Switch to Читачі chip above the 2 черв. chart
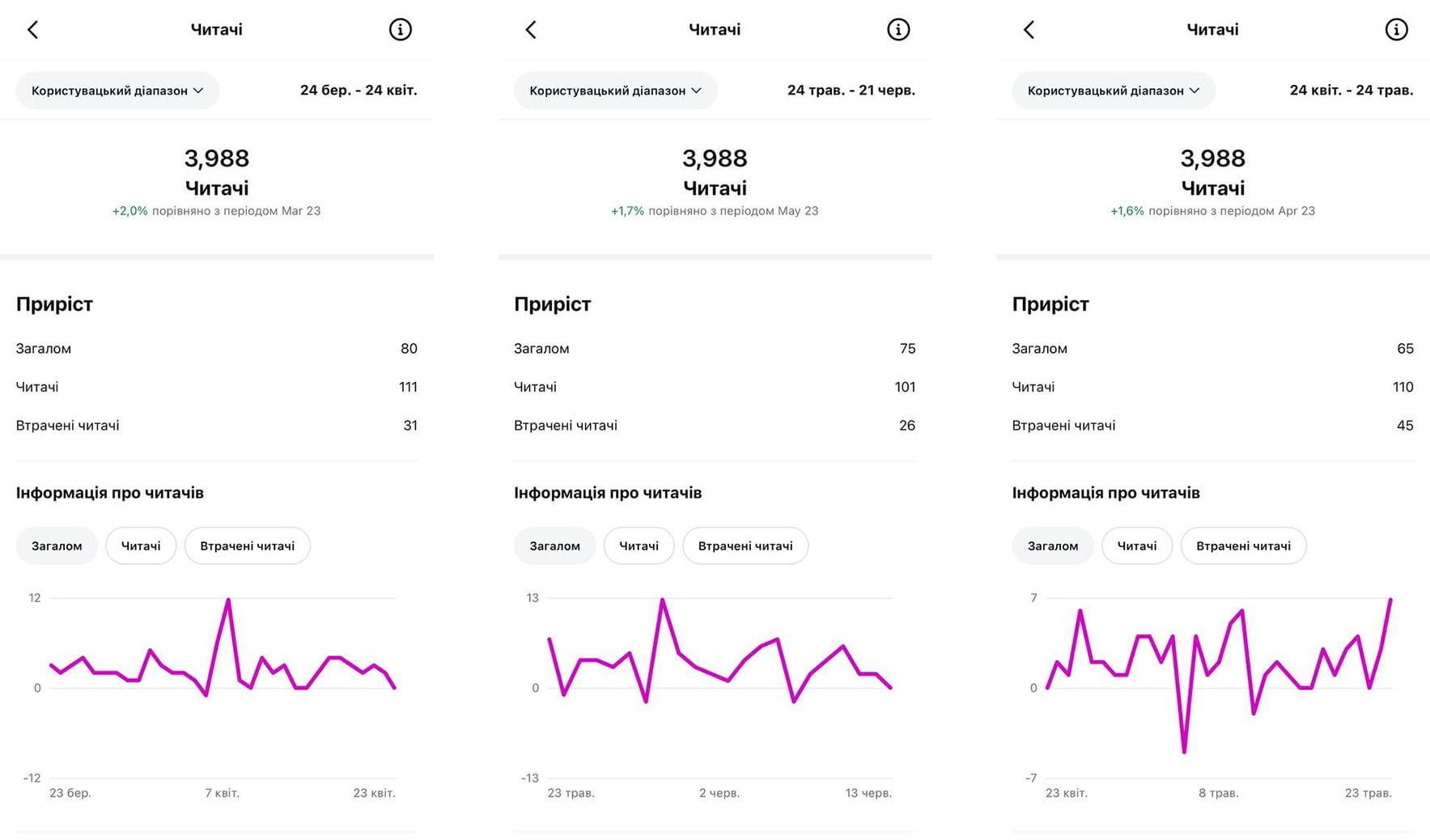This screenshot has width=1430, height=840. coord(639,546)
